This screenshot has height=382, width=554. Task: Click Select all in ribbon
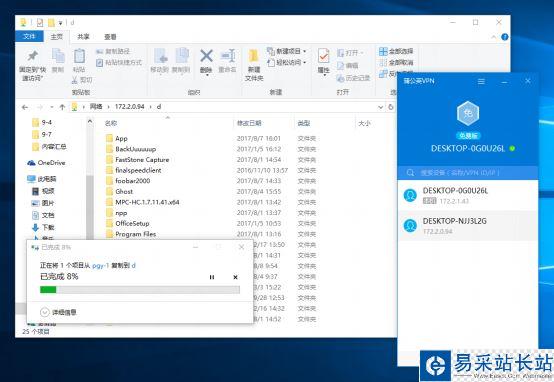396,51
